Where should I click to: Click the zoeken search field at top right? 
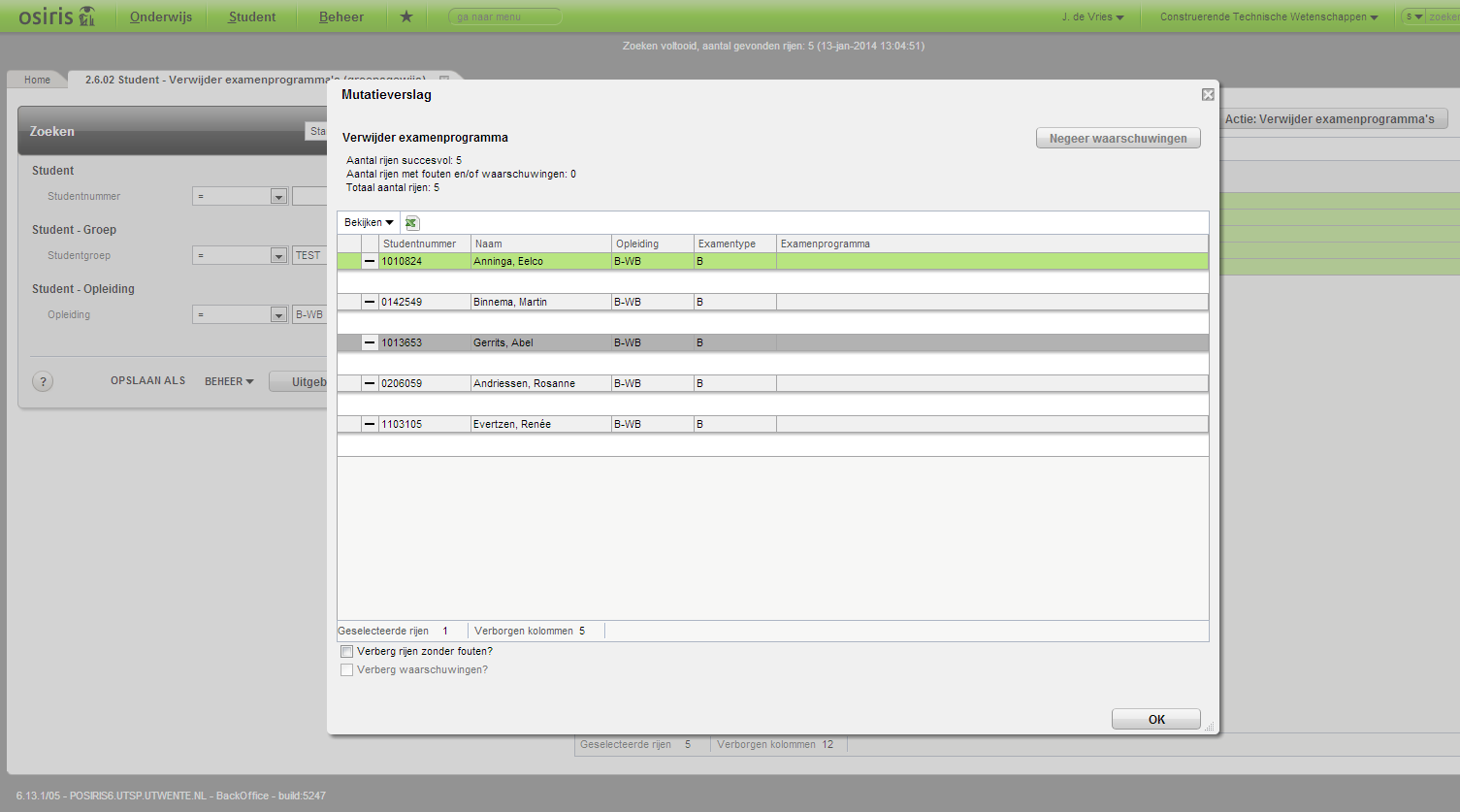click(x=1442, y=16)
